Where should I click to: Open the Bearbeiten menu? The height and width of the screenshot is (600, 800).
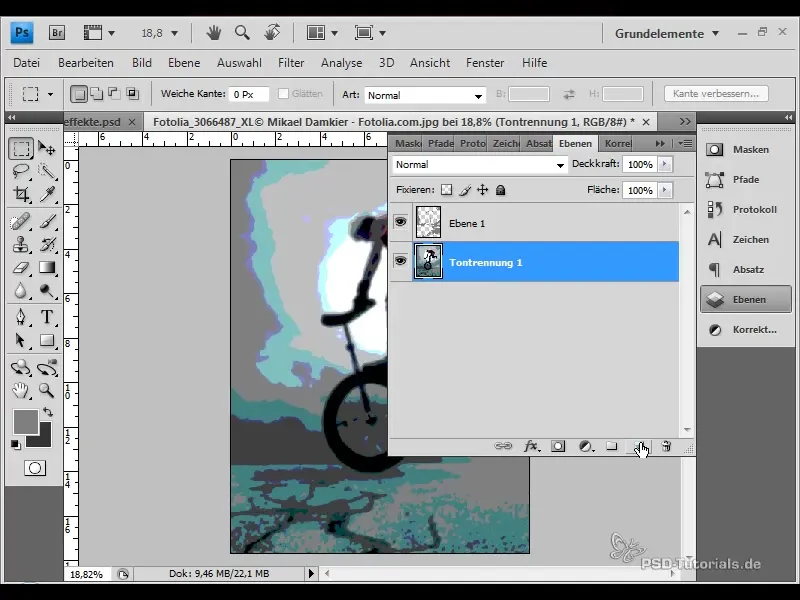click(x=86, y=63)
